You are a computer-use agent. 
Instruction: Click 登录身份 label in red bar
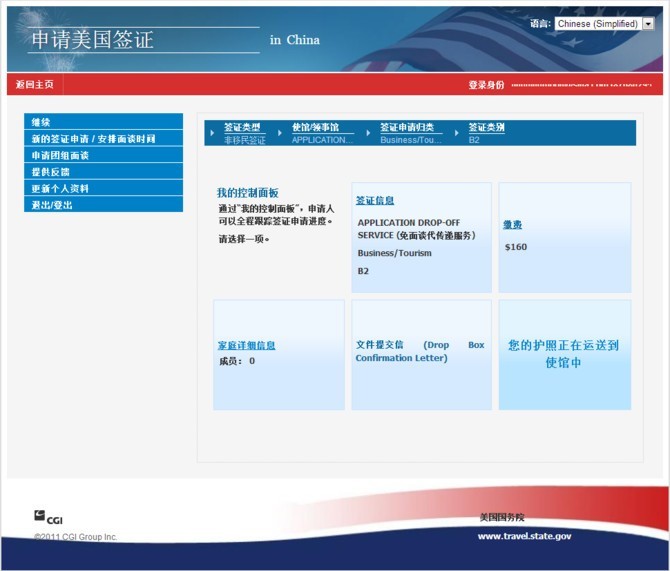pyautogui.click(x=486, y=85)
